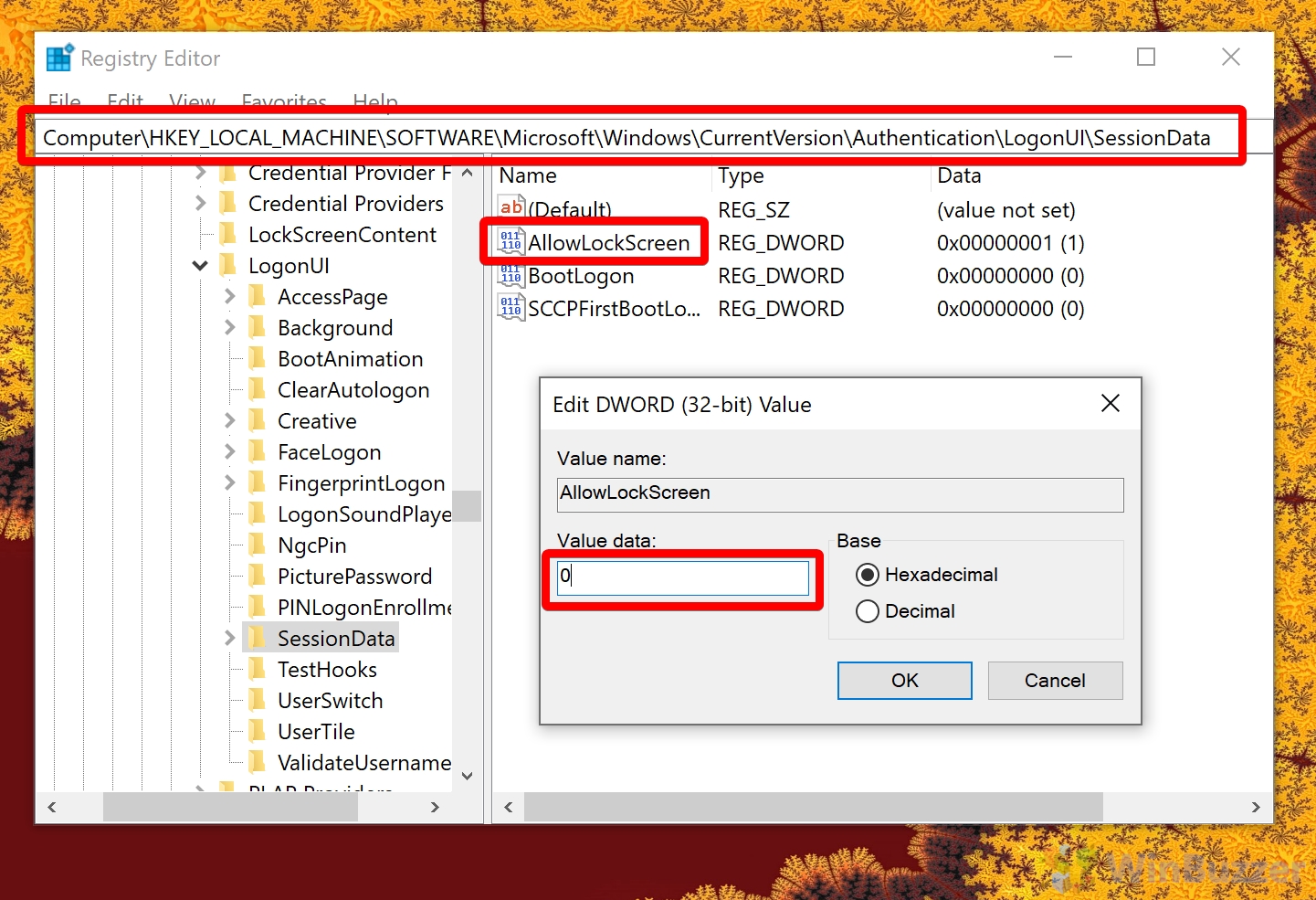Click the tree pane vertical scrollbar thumb
The image size is (1316, 900).
pyautogui.click(x=467, y=505)
